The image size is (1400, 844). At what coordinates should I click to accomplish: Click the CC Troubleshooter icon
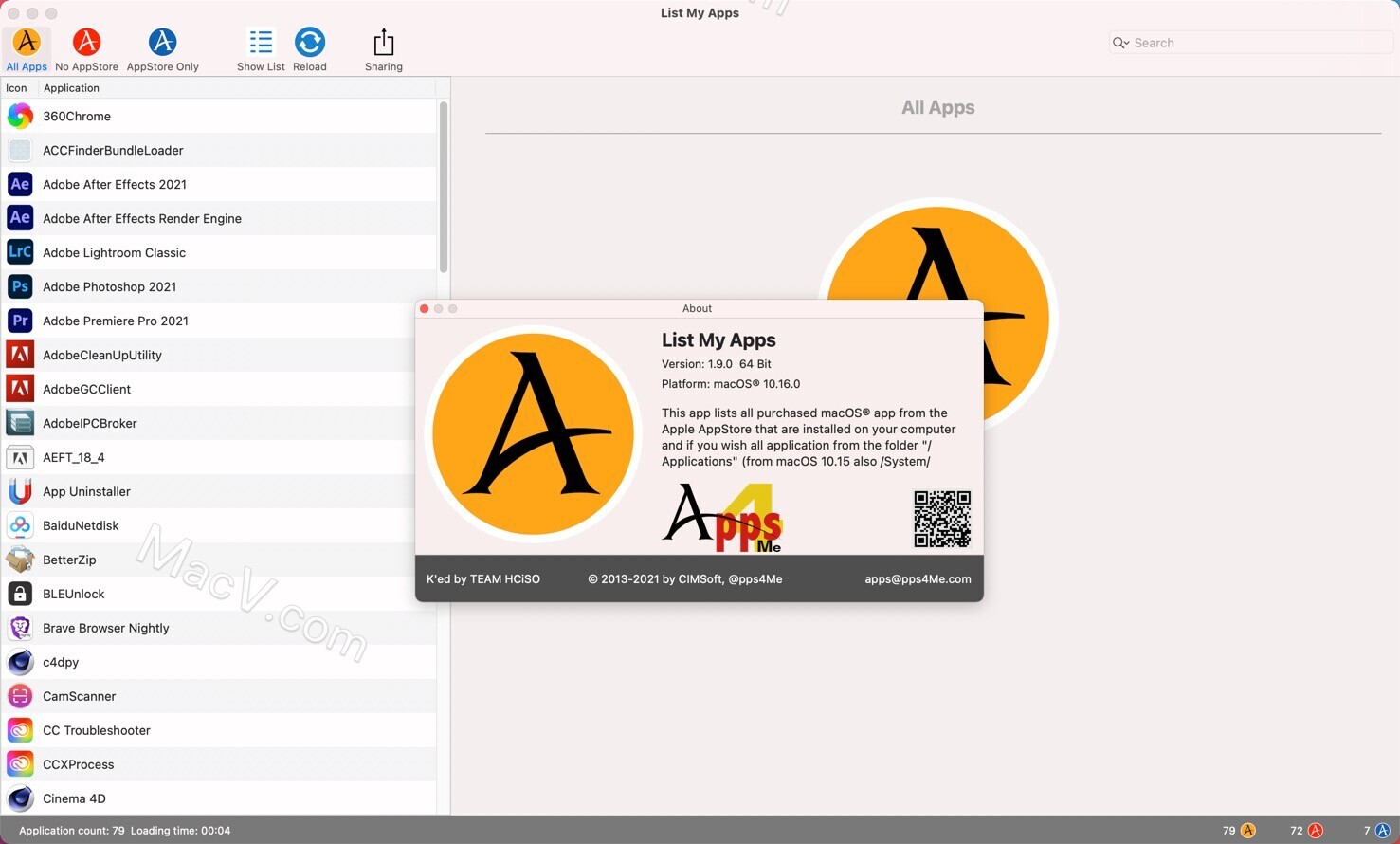[x=20, y=730]
